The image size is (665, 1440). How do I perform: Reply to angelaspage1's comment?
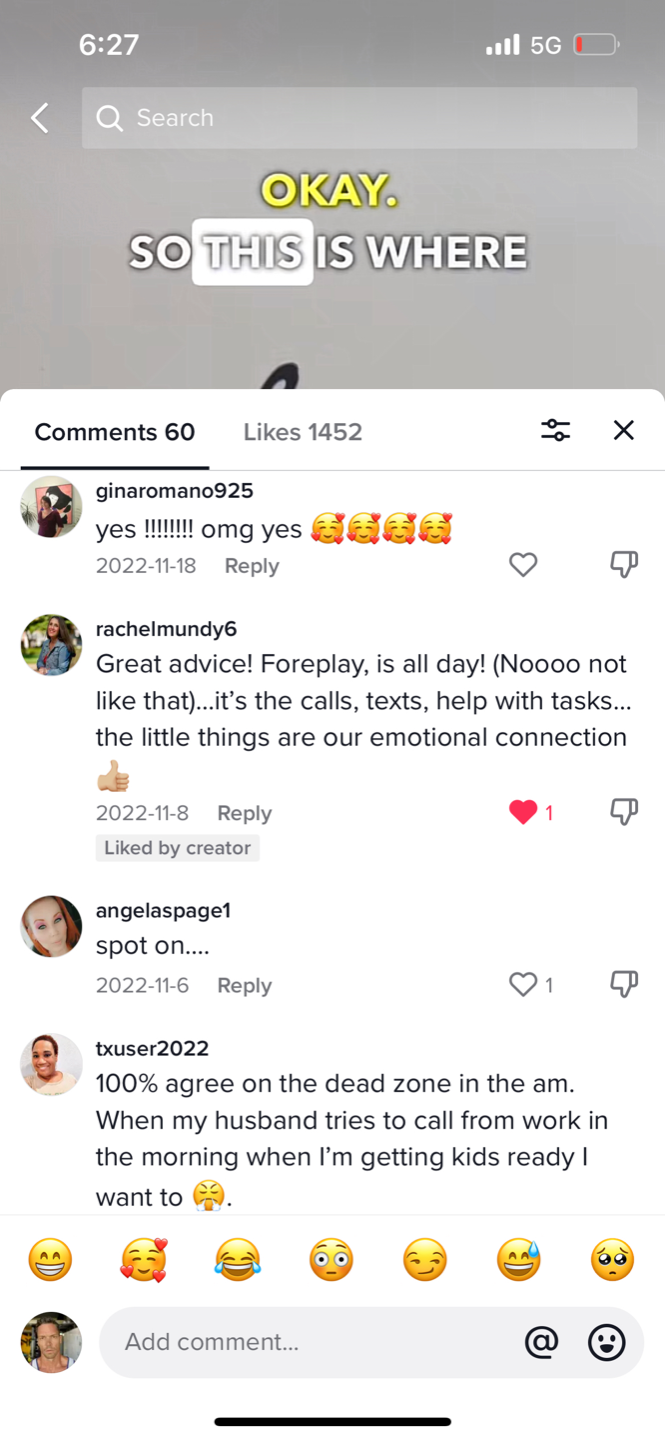pyautogui.click(x=244, y=985)
